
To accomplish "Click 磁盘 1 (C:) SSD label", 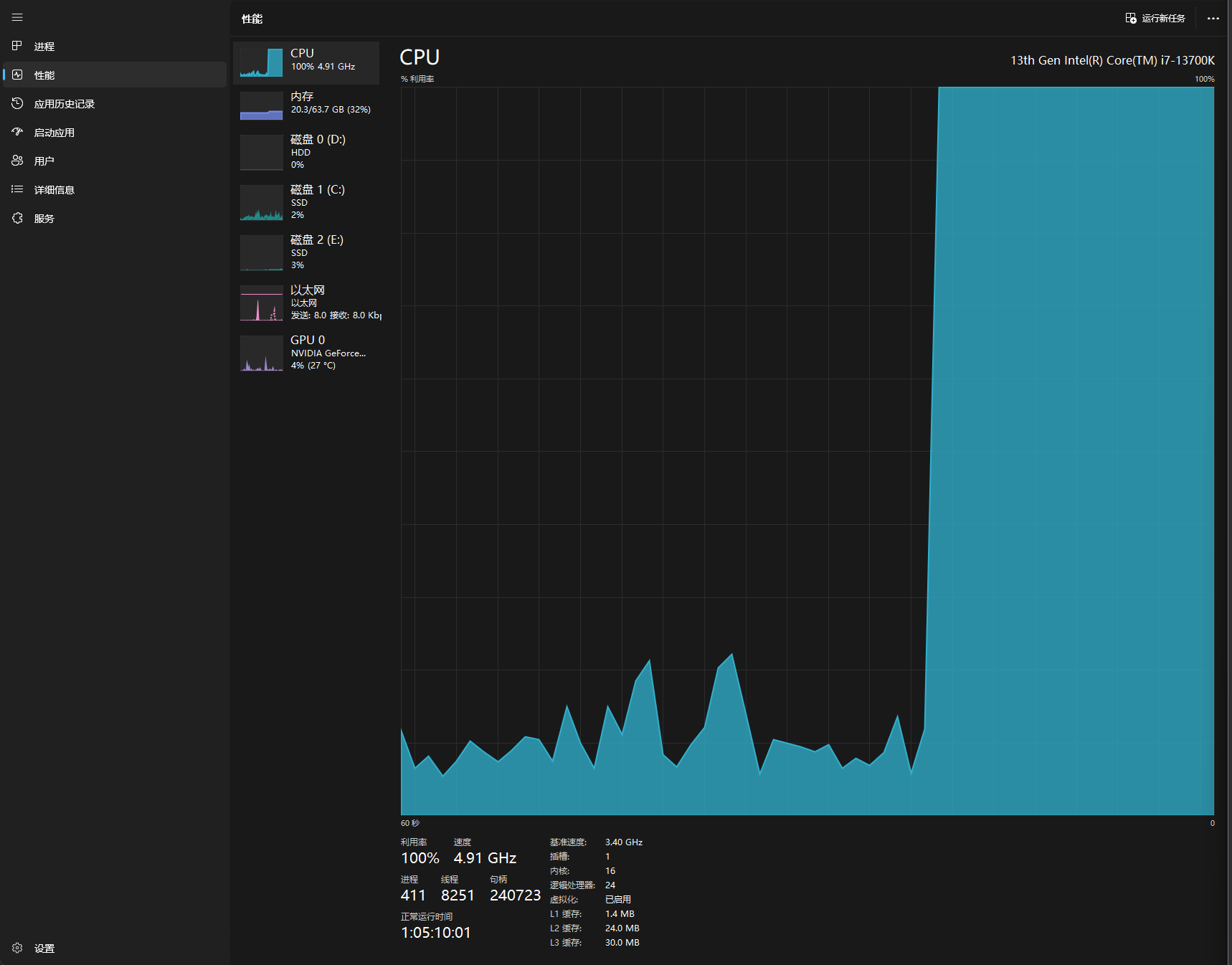I will [318, 196].
